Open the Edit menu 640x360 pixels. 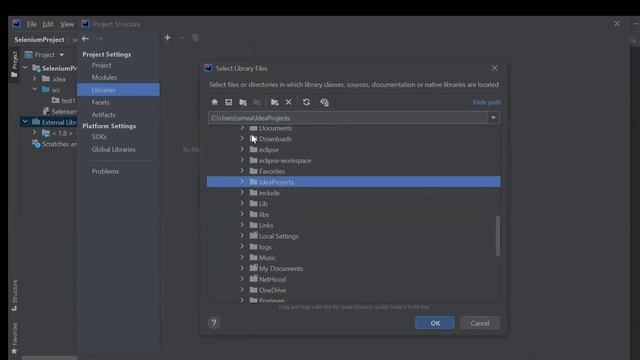pos(48,24)
